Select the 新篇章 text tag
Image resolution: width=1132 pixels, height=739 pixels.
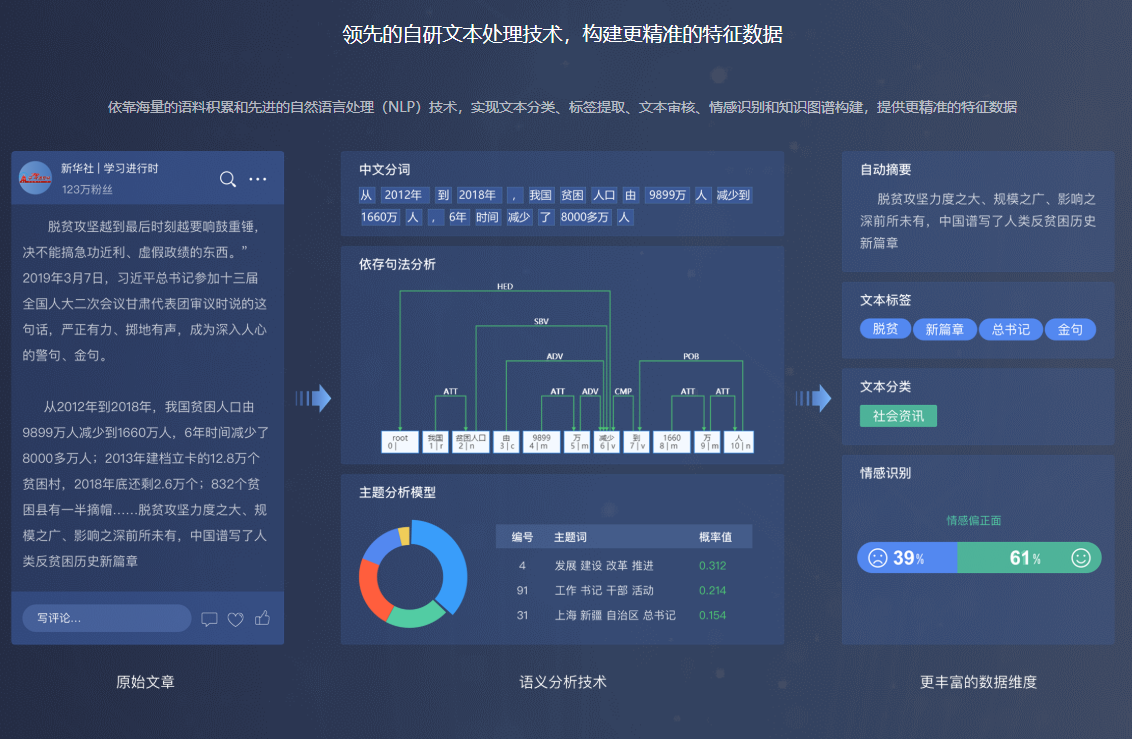point(944,329)
